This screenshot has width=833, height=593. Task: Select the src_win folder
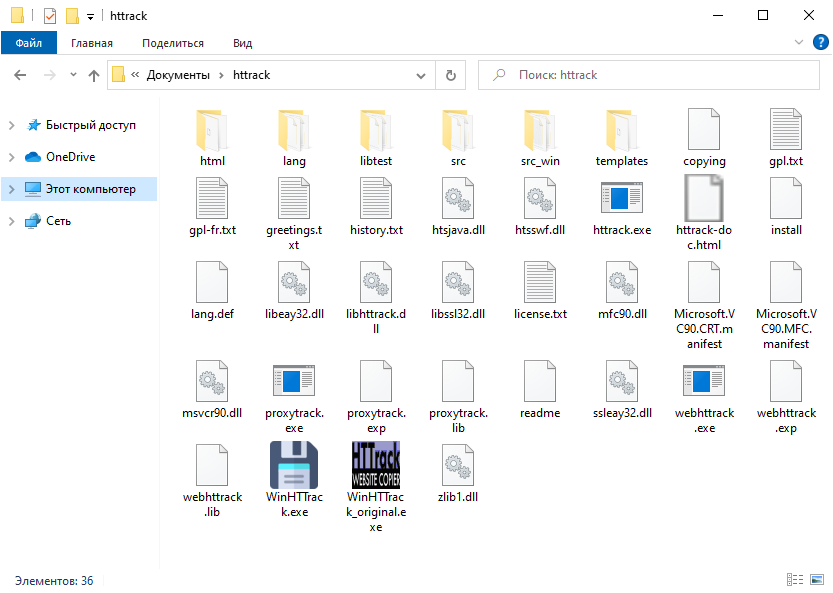pos(540,138)
